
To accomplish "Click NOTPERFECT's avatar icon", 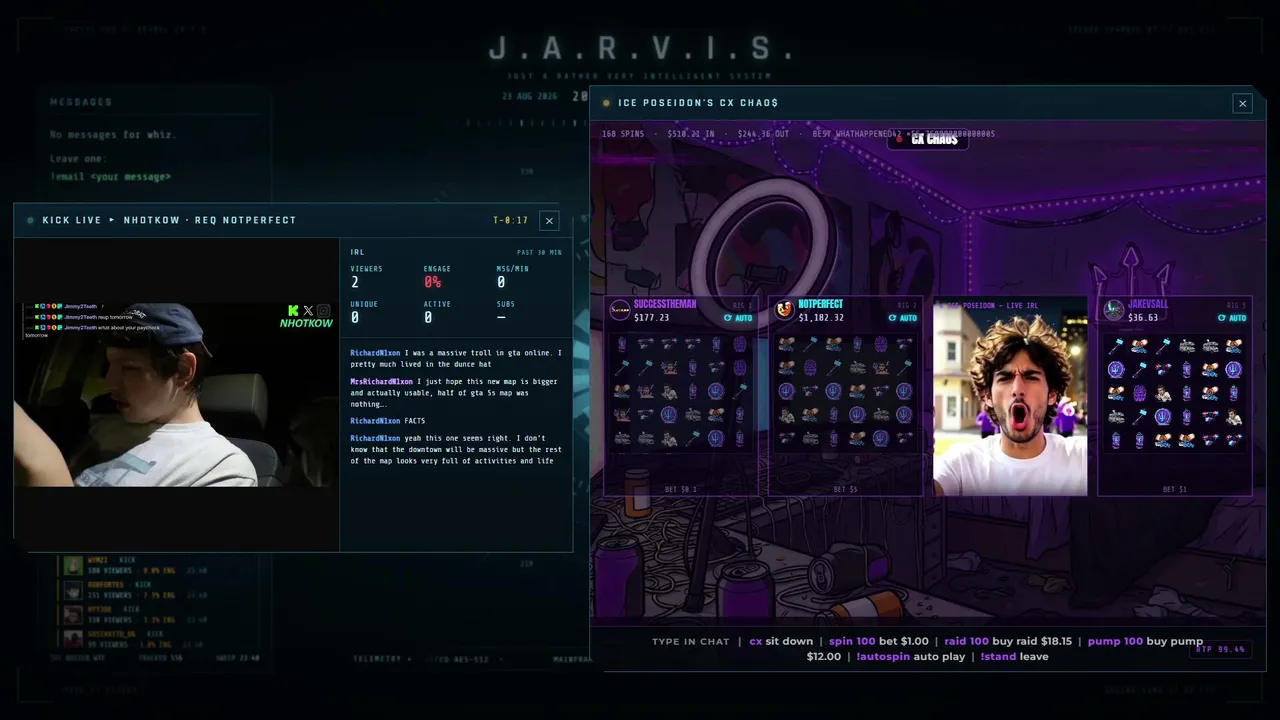I will pos(785,310).
